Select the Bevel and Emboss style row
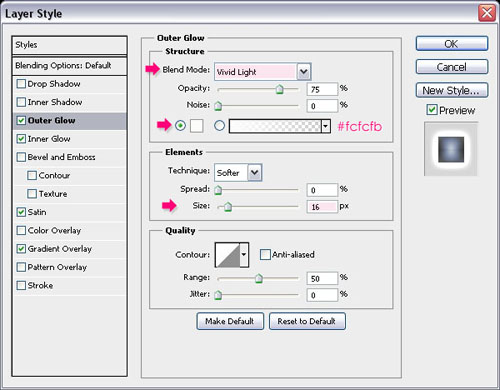Screen dimensions: 500x390 point(70,157)
